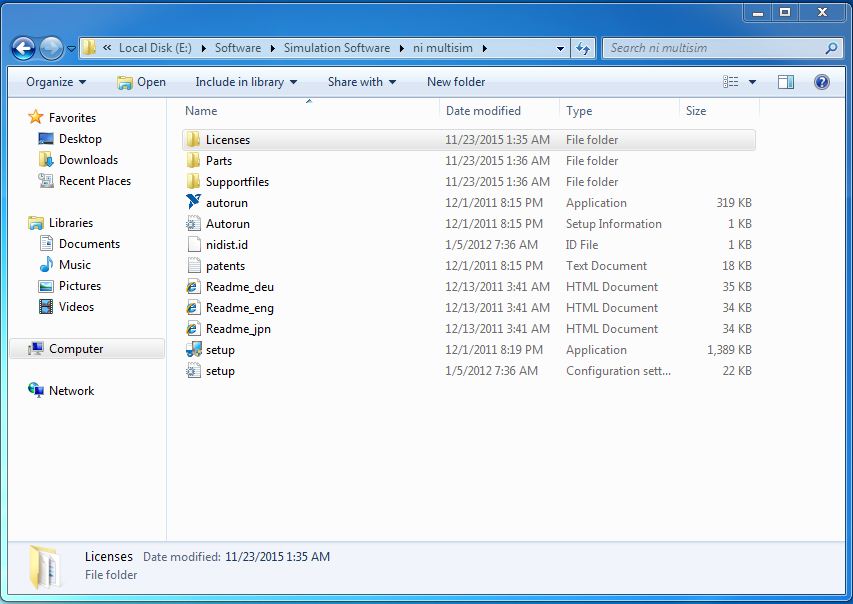Open address bar previous locations dropdown
This screenshot has height=604, width=853.
point(560,48)
